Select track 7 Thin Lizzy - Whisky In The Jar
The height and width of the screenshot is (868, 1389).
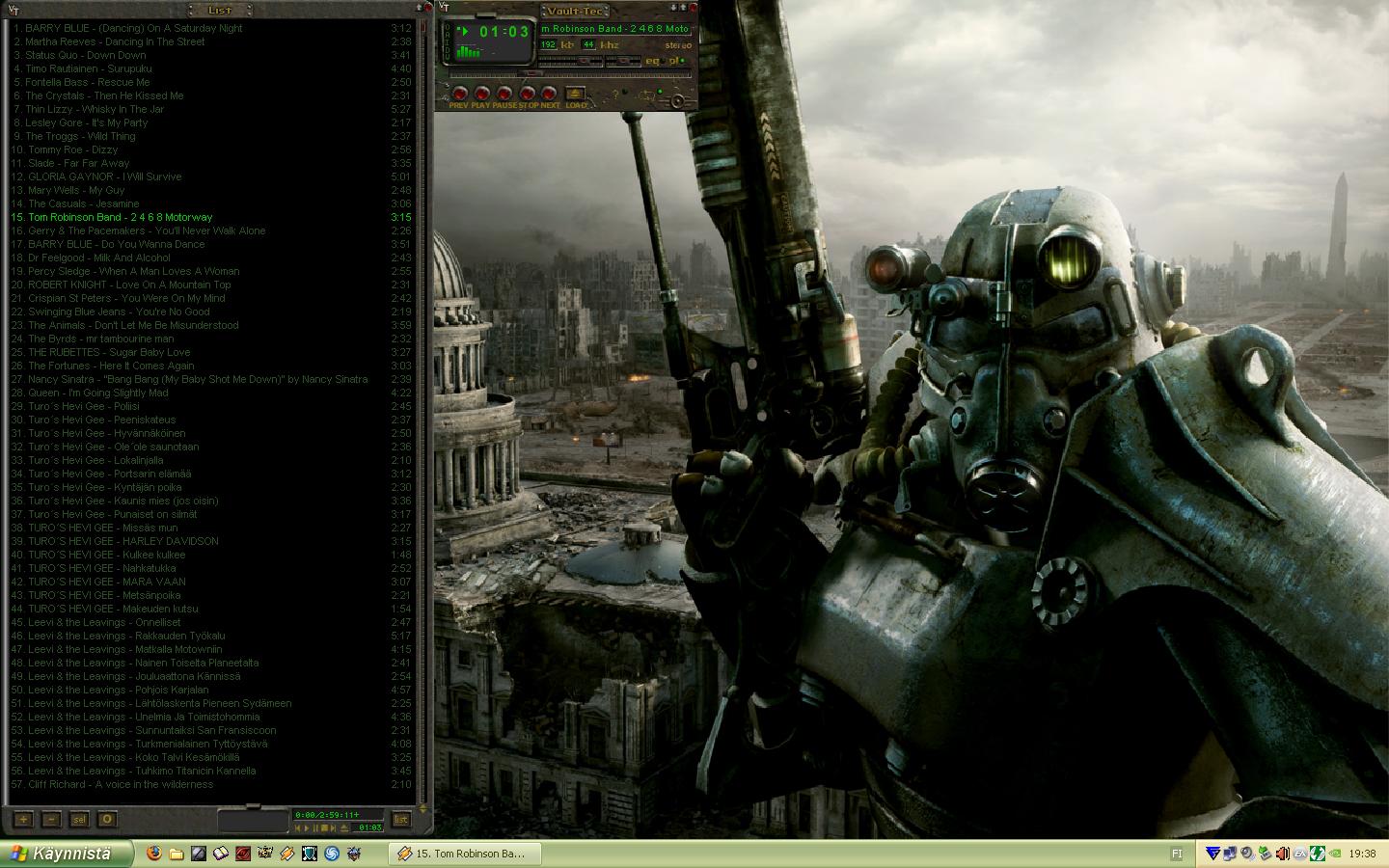(x=212, y=109)
